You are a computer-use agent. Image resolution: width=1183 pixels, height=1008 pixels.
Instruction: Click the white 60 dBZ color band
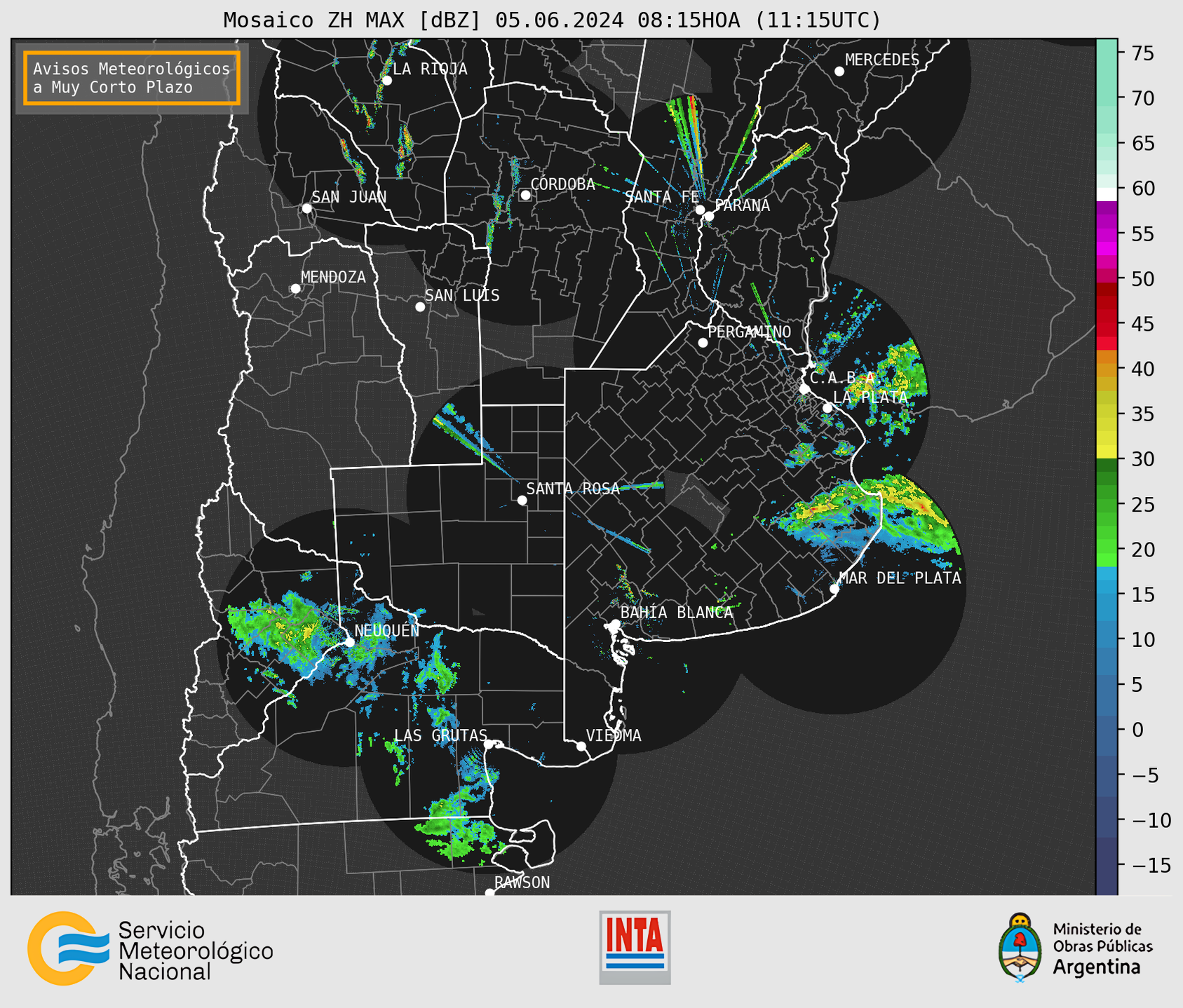point(1107,194)
